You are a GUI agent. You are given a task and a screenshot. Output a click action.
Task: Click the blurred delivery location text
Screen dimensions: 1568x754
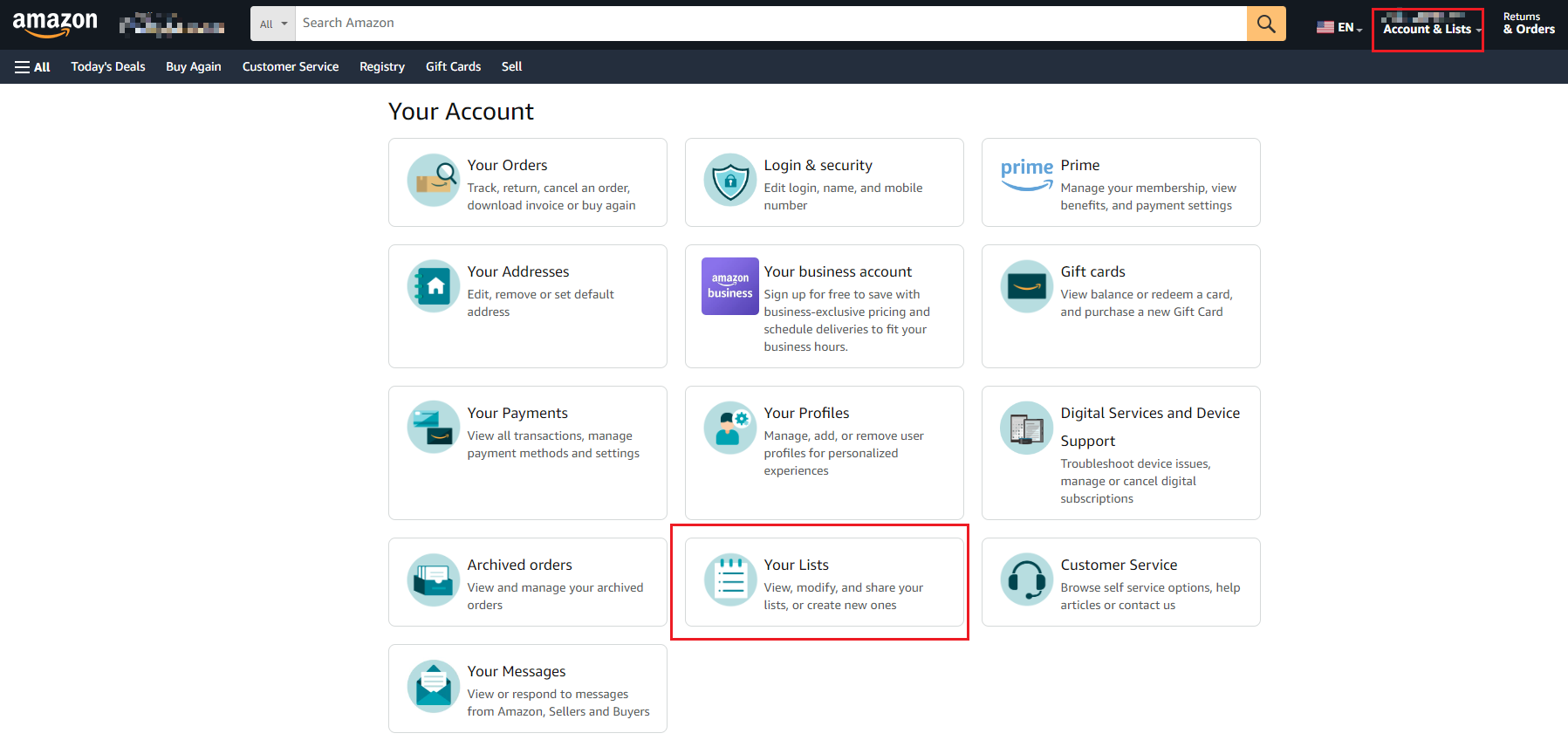click(x=172, y=24)
